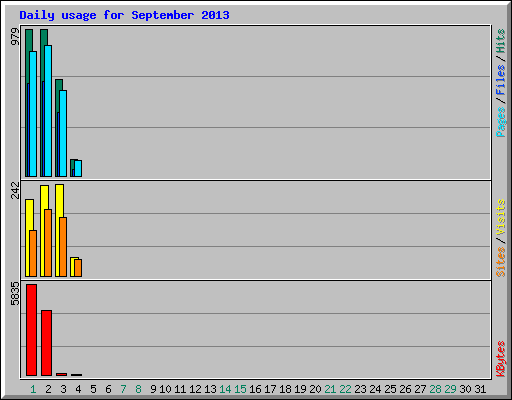Click the cyan Pages legend label
The width and height of the screenshot is (512, 400).
pos(500,122)
